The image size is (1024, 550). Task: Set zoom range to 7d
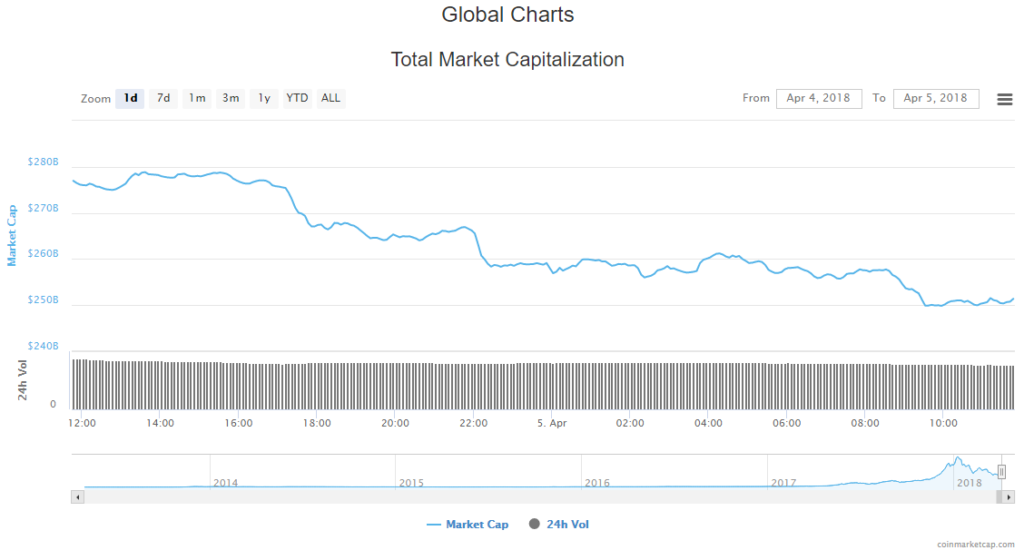tap(163, 98)
